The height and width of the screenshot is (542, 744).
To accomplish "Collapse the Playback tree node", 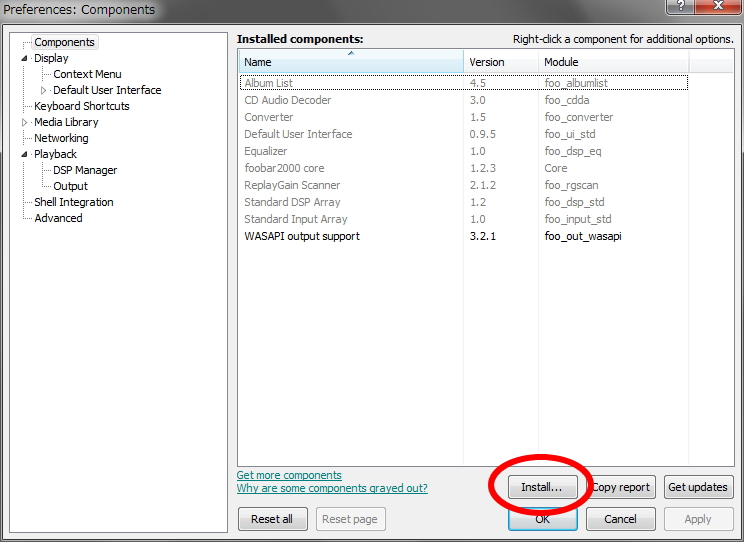I will coord(24,154).
